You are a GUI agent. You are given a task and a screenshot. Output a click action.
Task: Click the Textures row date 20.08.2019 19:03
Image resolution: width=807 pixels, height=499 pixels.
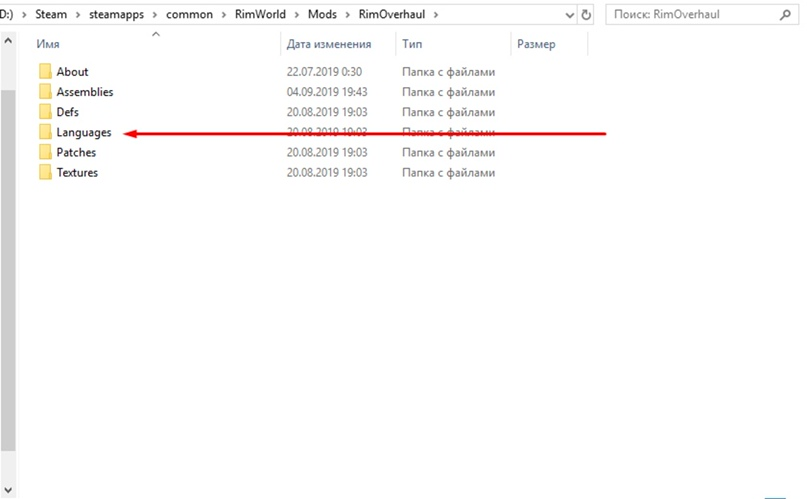tap(327, 172)
